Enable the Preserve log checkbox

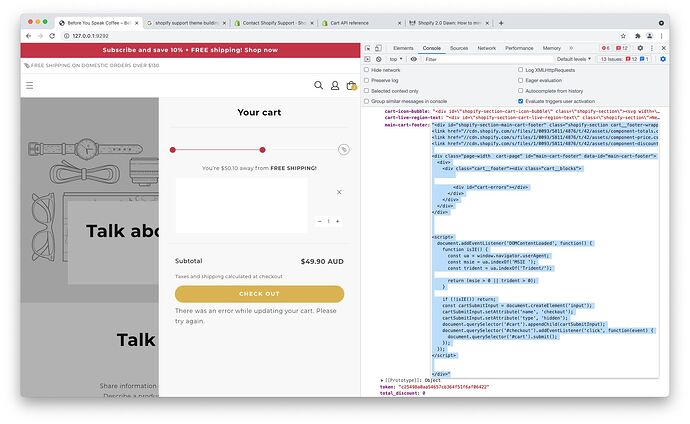(x=367, y=80)
